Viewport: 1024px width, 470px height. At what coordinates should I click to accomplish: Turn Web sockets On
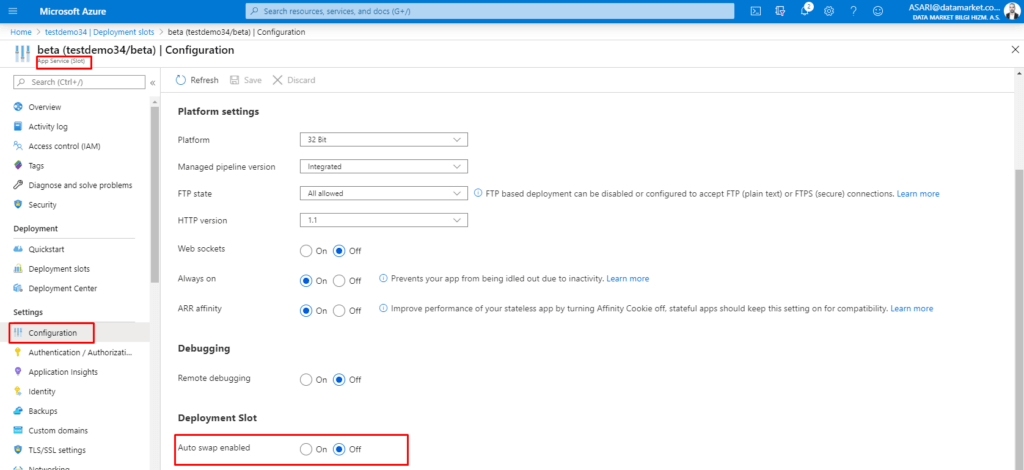click(x=306, y=250)
